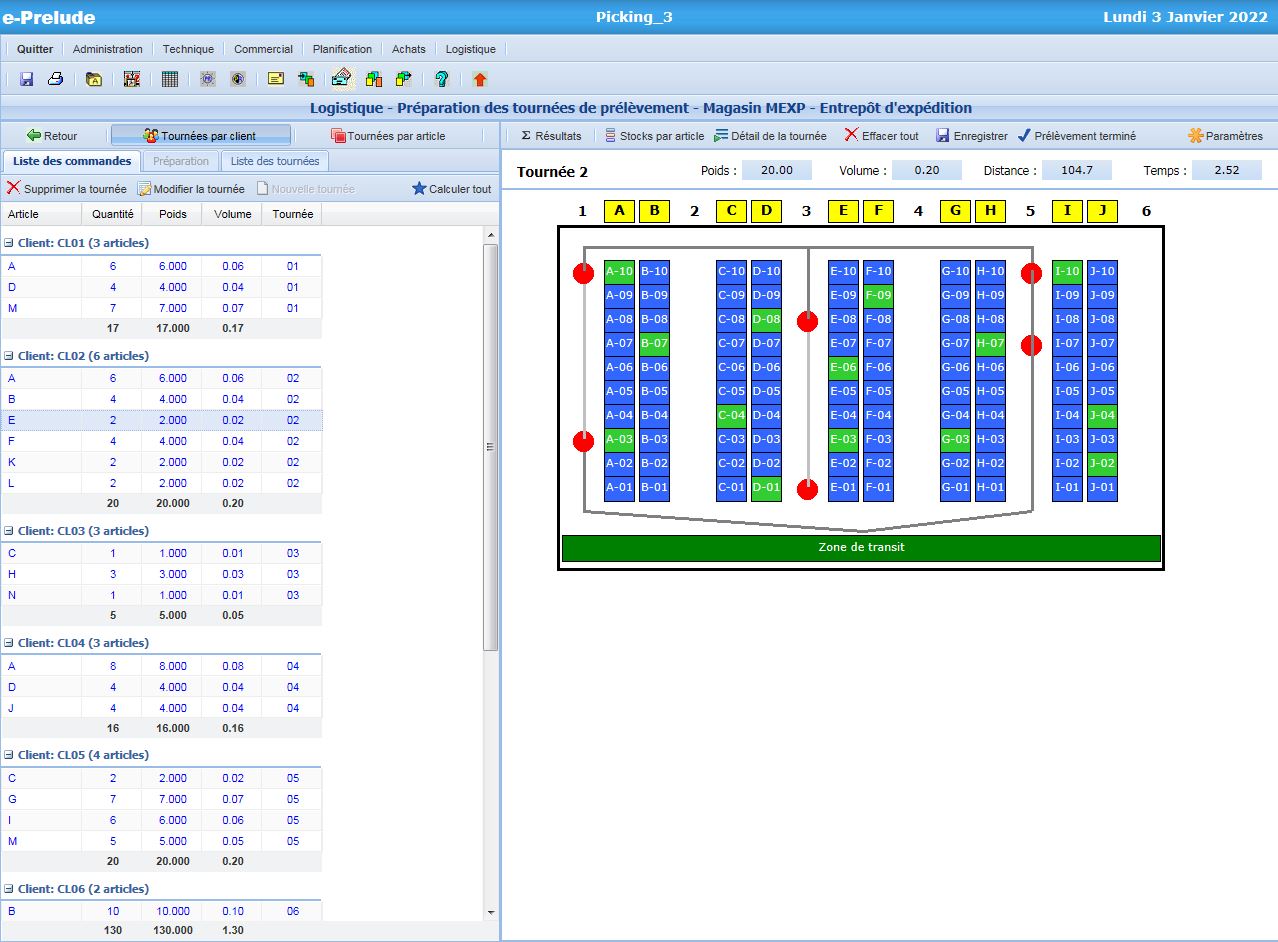Click the order list scrollbar down arrow
This screenshot has width=1278, height=942.
coord(490,912)
